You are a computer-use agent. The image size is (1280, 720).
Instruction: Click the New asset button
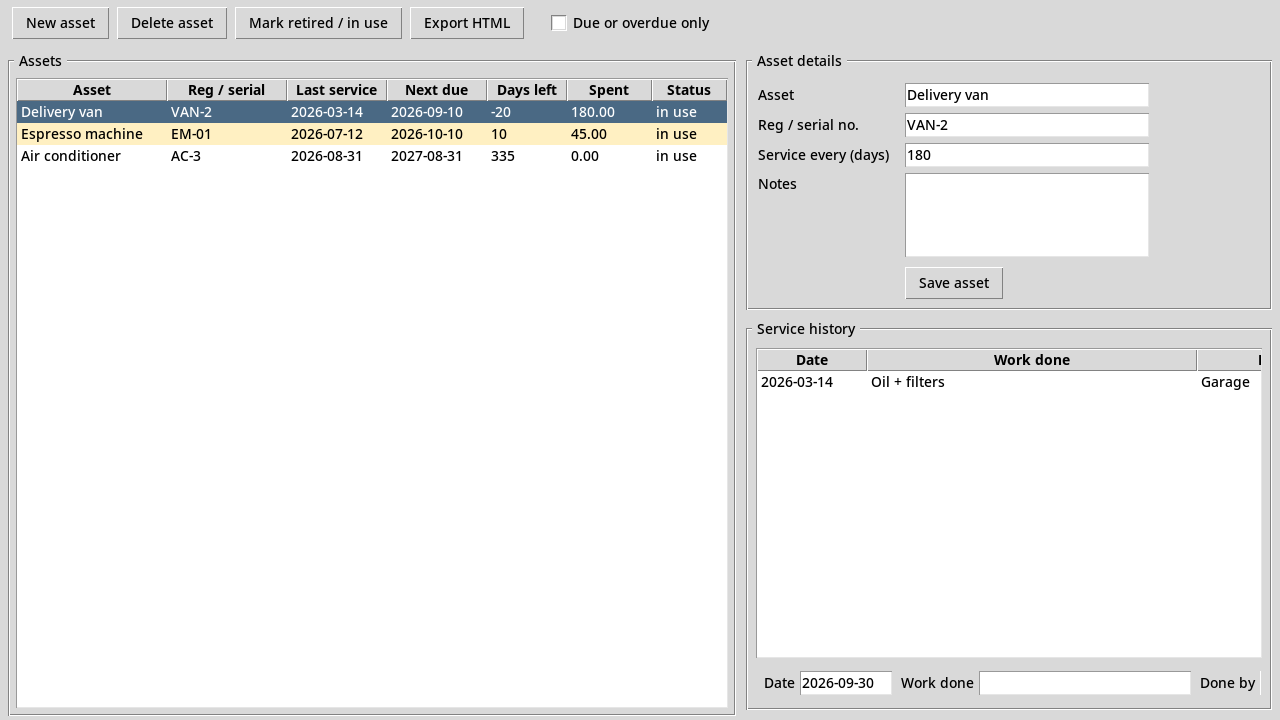(x=60, y=23)
